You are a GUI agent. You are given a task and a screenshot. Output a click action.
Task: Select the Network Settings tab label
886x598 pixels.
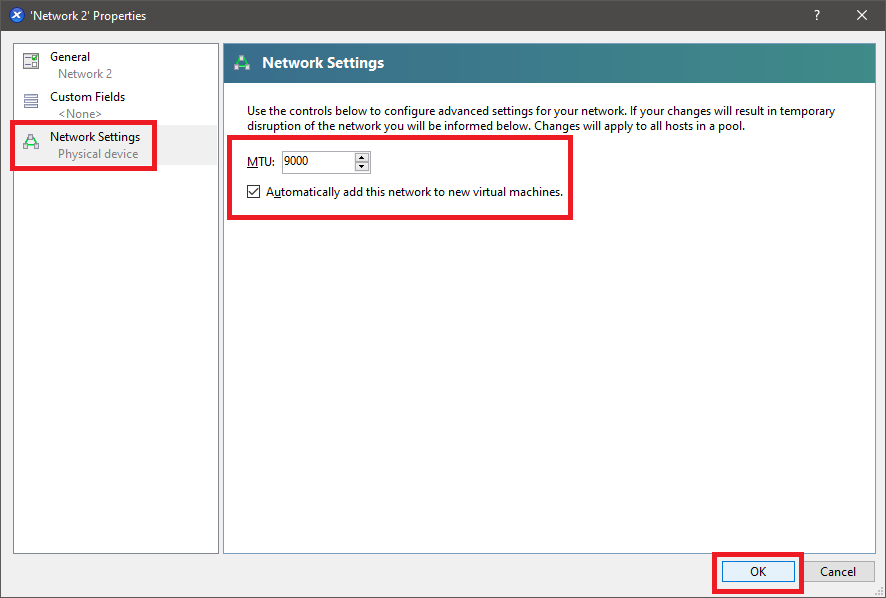pyautogui.click(x=95, y=137)
